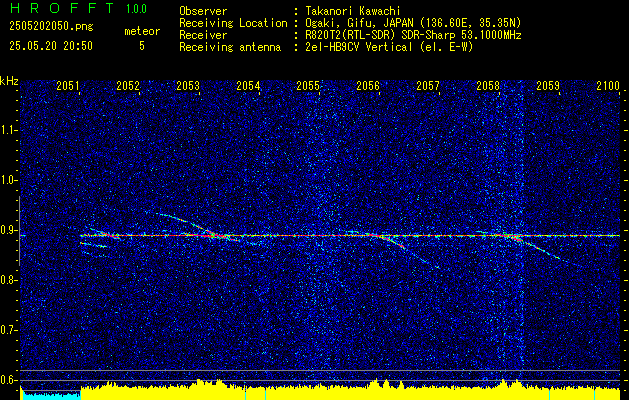Click the 2100 time marker
This screenshot has height=400, width=629.
[x=608, y=85]
